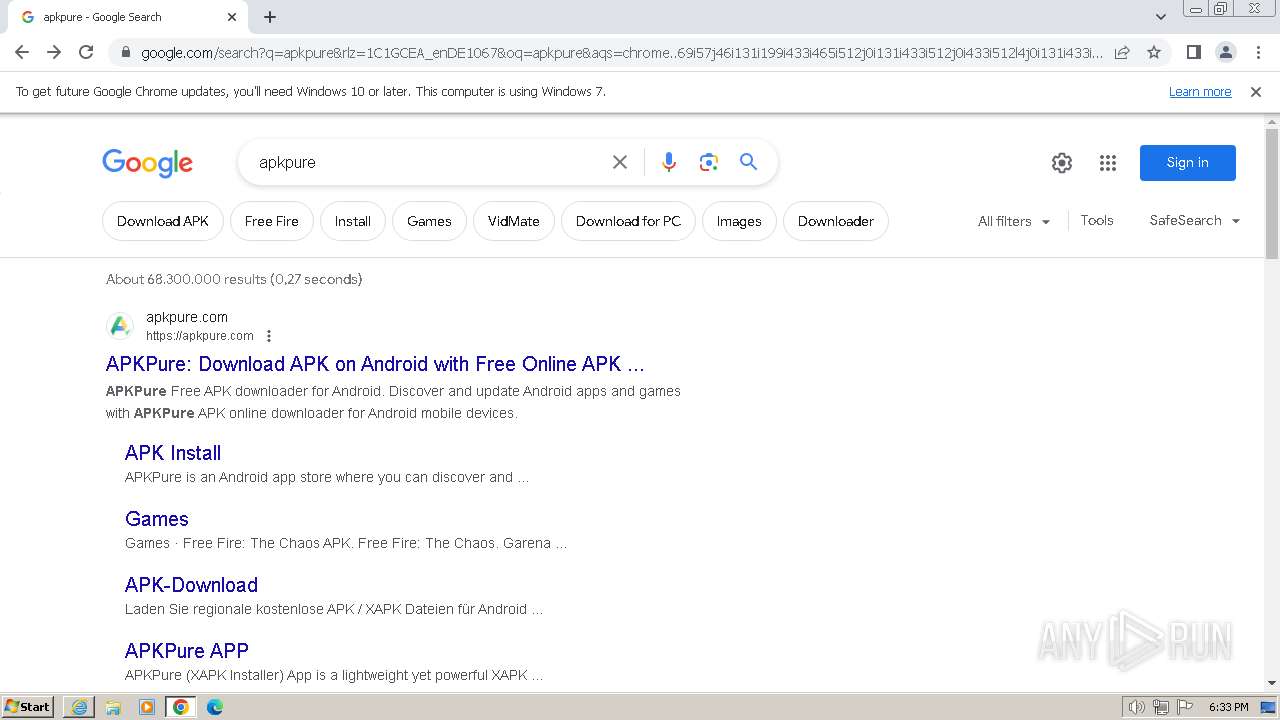Open the APKPure APP sitelink
The width and height of the screenshot is (1280, 720).
187,651
